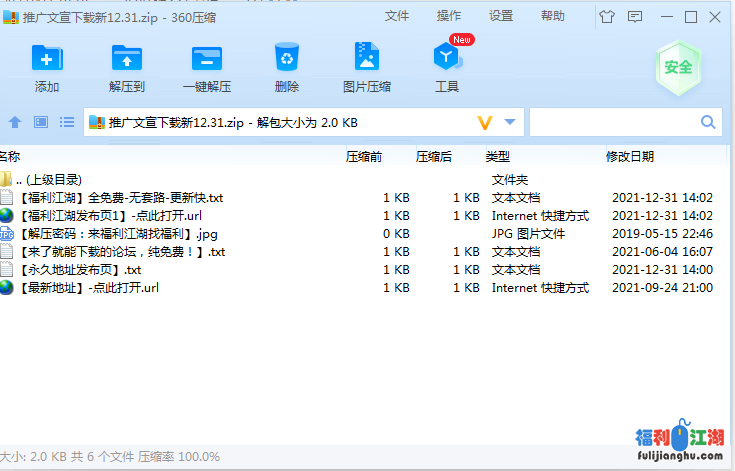Open the 文件 (File) menu
Screen dimensions: 735x471
pyautogui.click(x=397, y=16)
